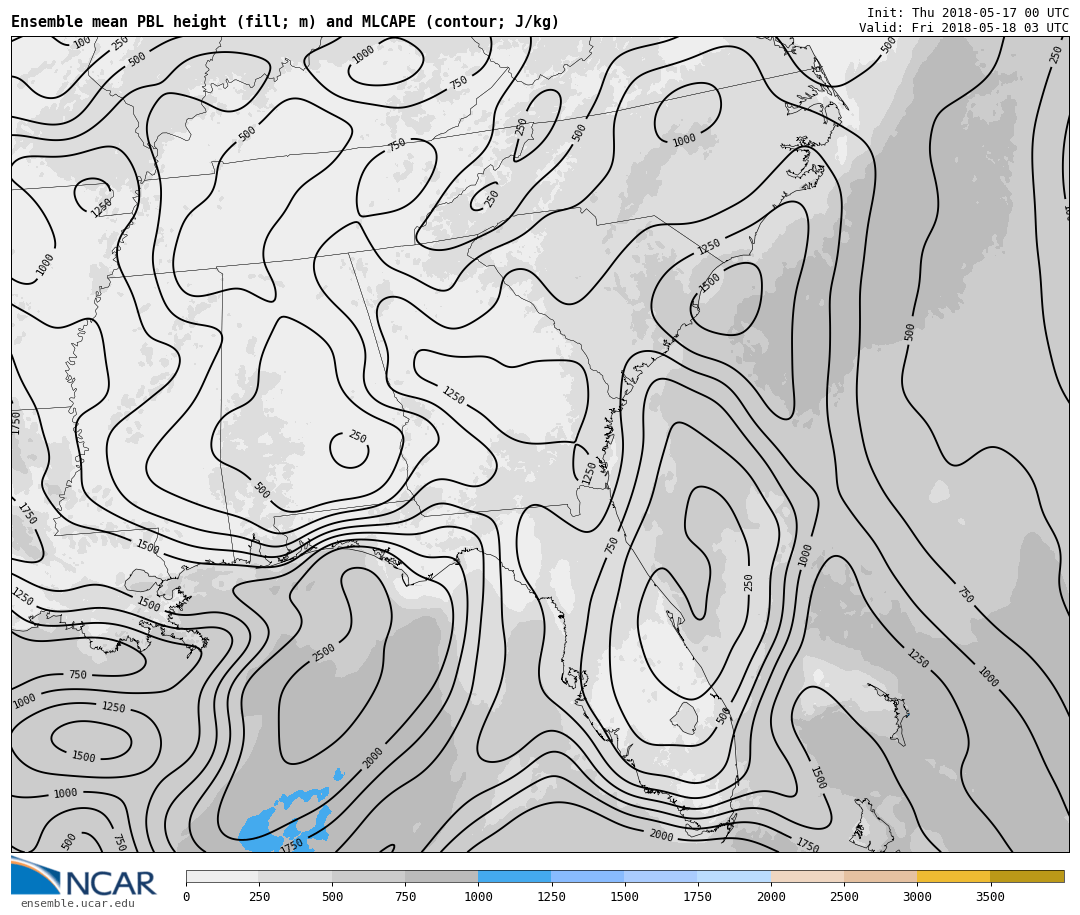Click the Lake Okeechobee outline in Florida
Image resolution: width=1080 pixels, height=915 pixels.
click(685, 718)
